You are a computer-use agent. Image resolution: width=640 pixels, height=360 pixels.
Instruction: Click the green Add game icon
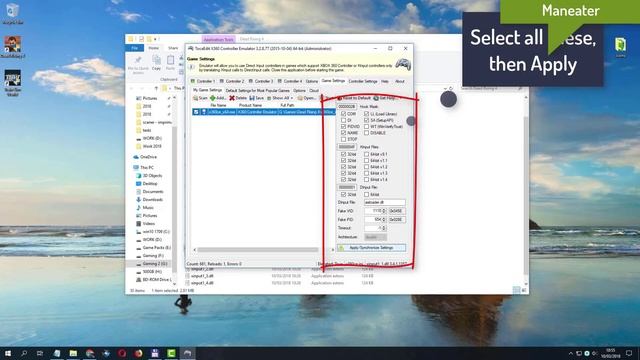[213, 98]
